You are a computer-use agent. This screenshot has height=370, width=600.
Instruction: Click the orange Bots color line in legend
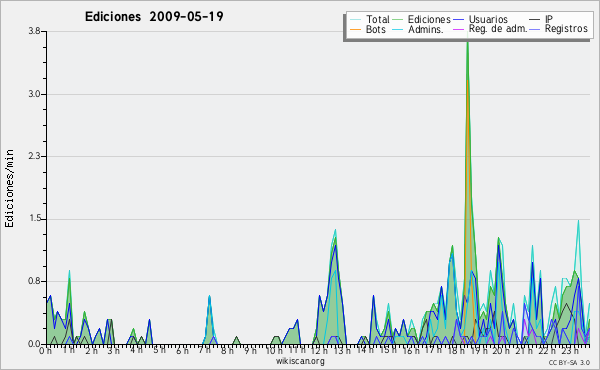point(355,30)
